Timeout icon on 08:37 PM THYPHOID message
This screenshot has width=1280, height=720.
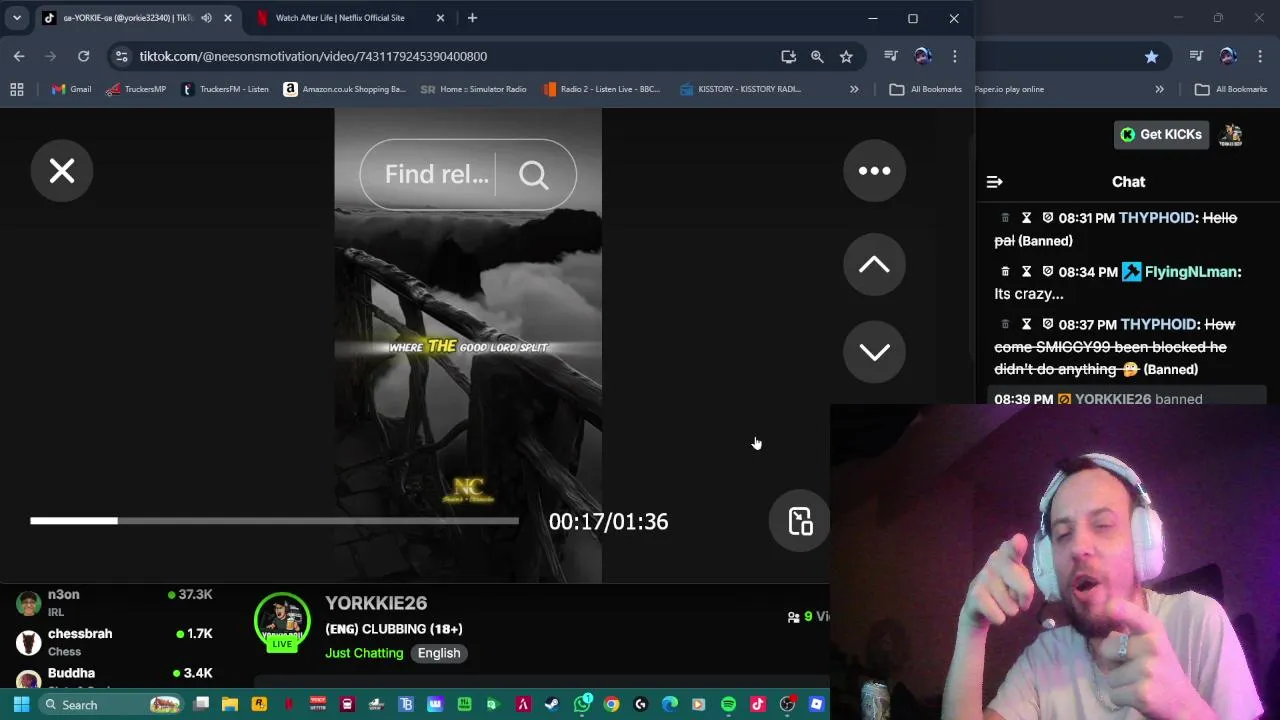[1026, 324]
